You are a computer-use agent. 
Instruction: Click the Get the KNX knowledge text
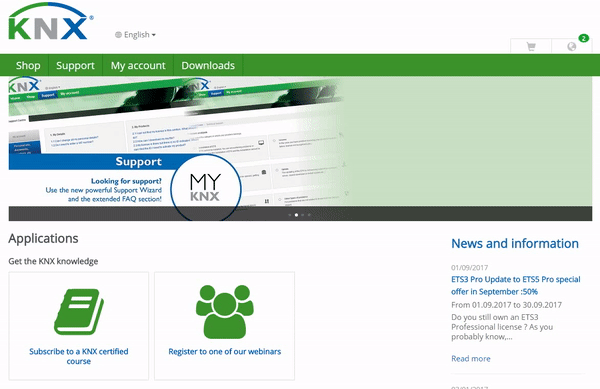coord(53,261)
